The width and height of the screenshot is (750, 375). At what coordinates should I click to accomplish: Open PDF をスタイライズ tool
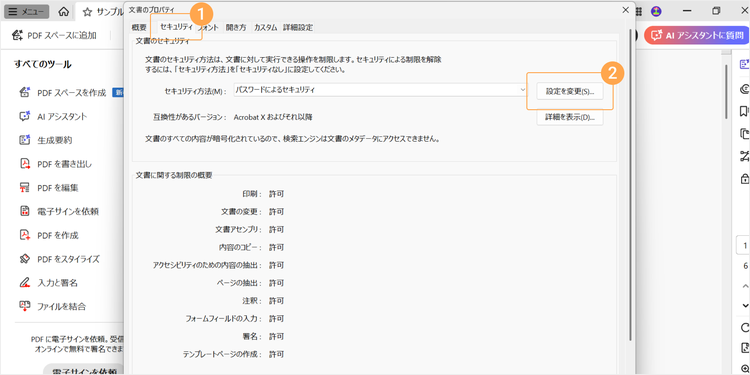coord(59,259)
